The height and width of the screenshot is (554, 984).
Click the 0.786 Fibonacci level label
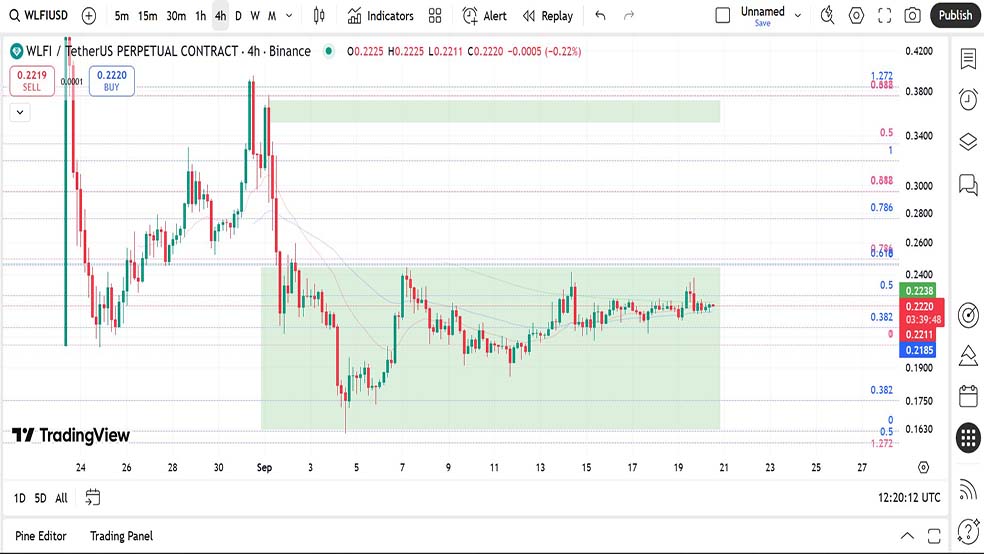pos(882,208)
